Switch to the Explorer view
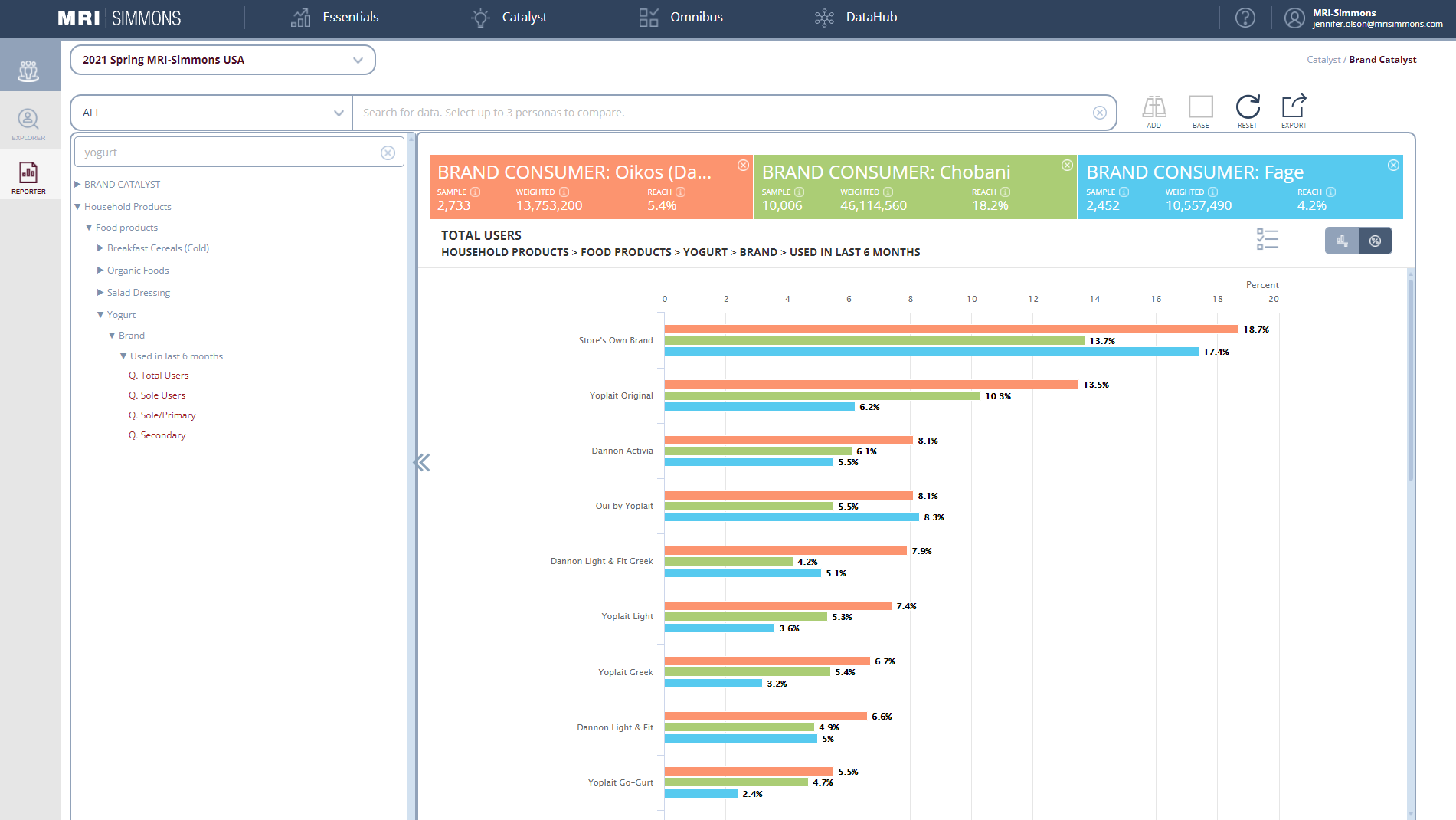 [28, 124]
